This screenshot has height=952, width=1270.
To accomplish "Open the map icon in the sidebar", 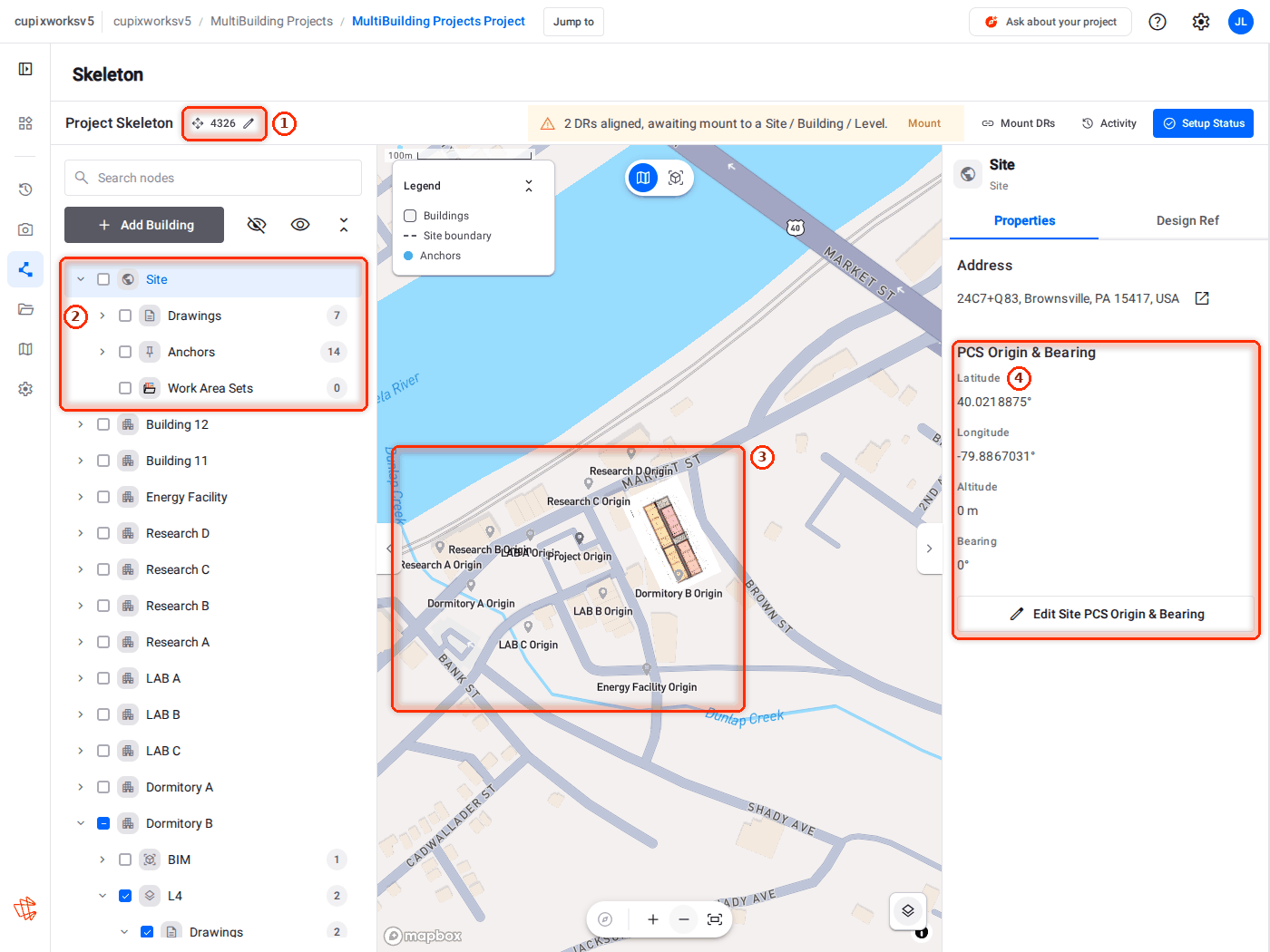I will (x=25, y=349).
